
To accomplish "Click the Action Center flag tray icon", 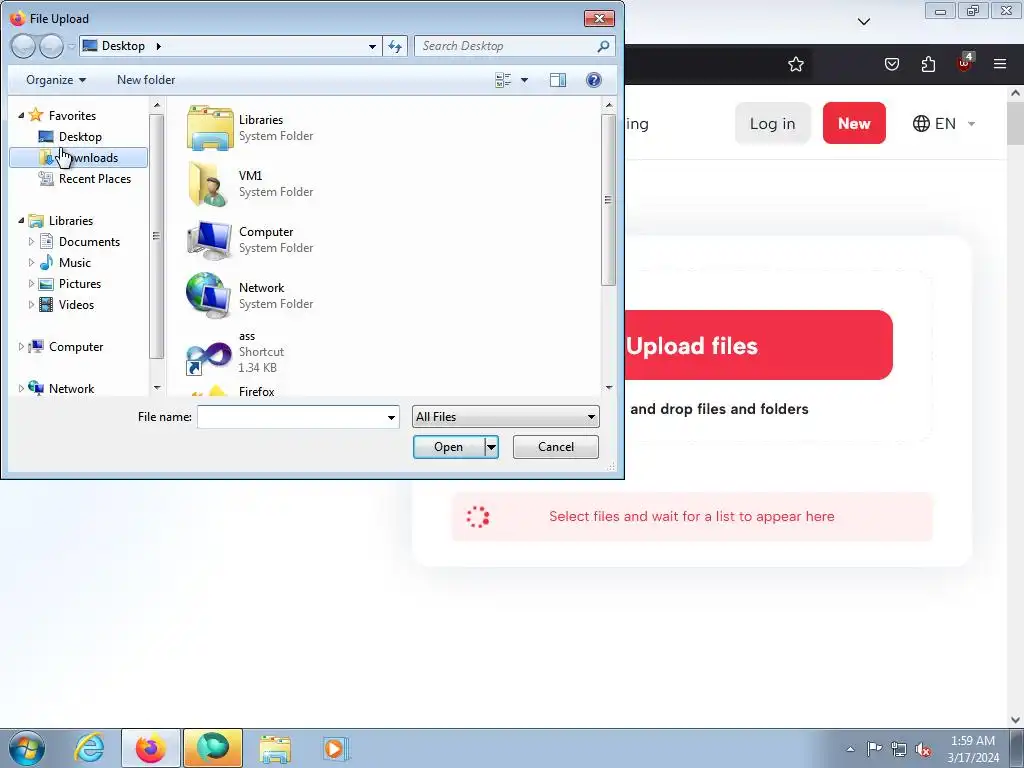I will [x=874, y=748].
